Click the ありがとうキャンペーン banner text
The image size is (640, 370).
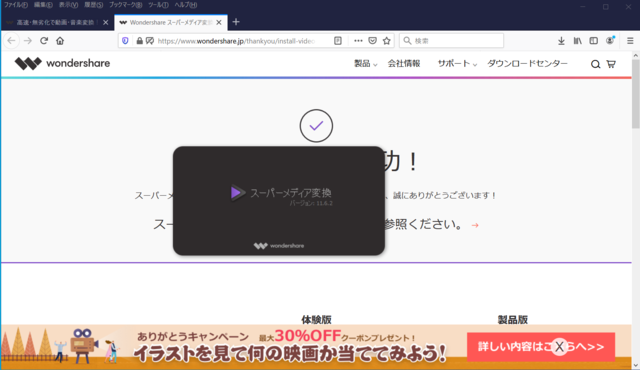click(193, 337)
